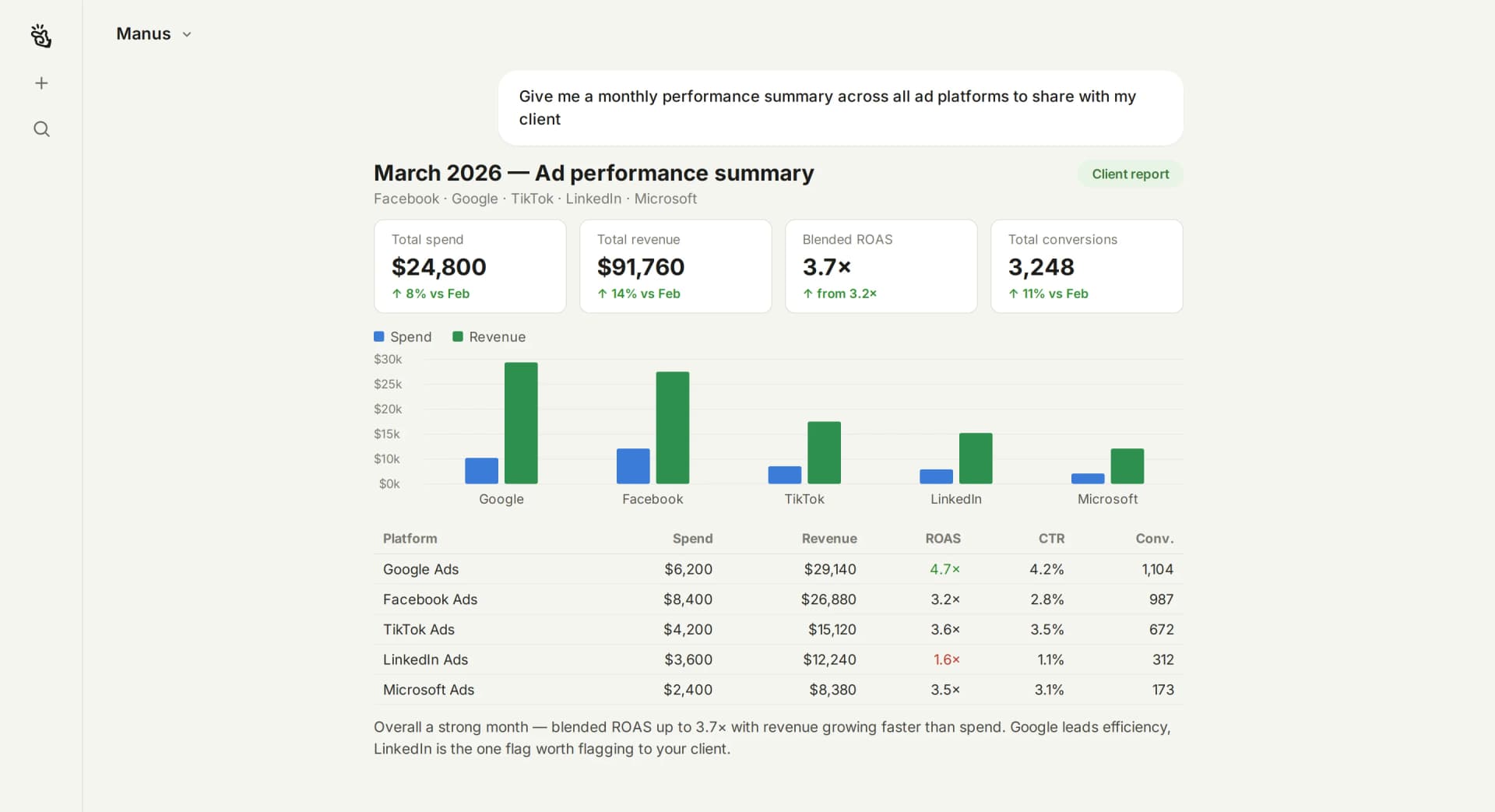
Task: Click TikTok Ads ROAS value 3.6×
Action: click(946, 629)
